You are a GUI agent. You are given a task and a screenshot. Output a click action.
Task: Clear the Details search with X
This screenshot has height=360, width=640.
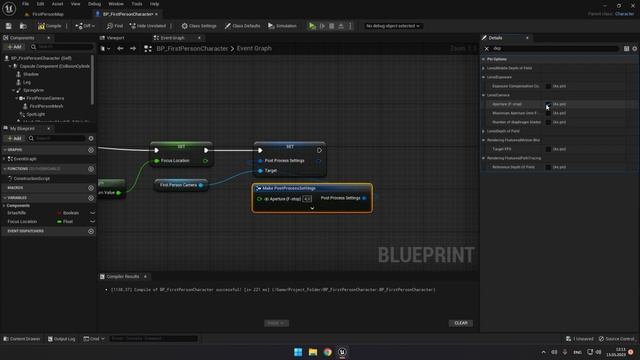tap(487, 49)
